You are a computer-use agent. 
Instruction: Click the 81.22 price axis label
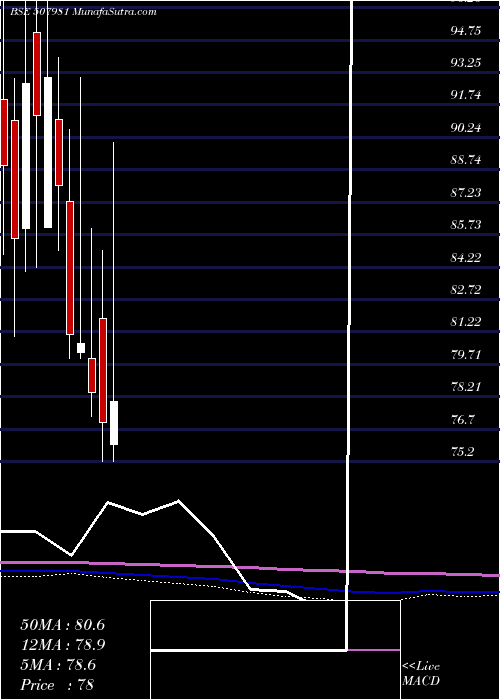click(466, 322)
